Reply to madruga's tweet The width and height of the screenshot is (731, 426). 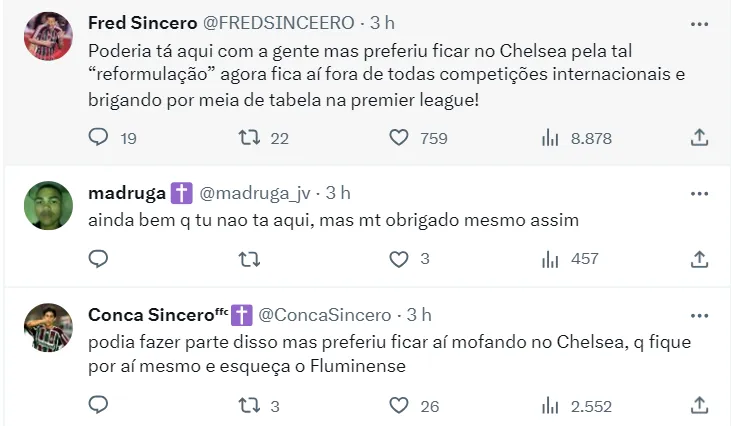click(98, 259)
